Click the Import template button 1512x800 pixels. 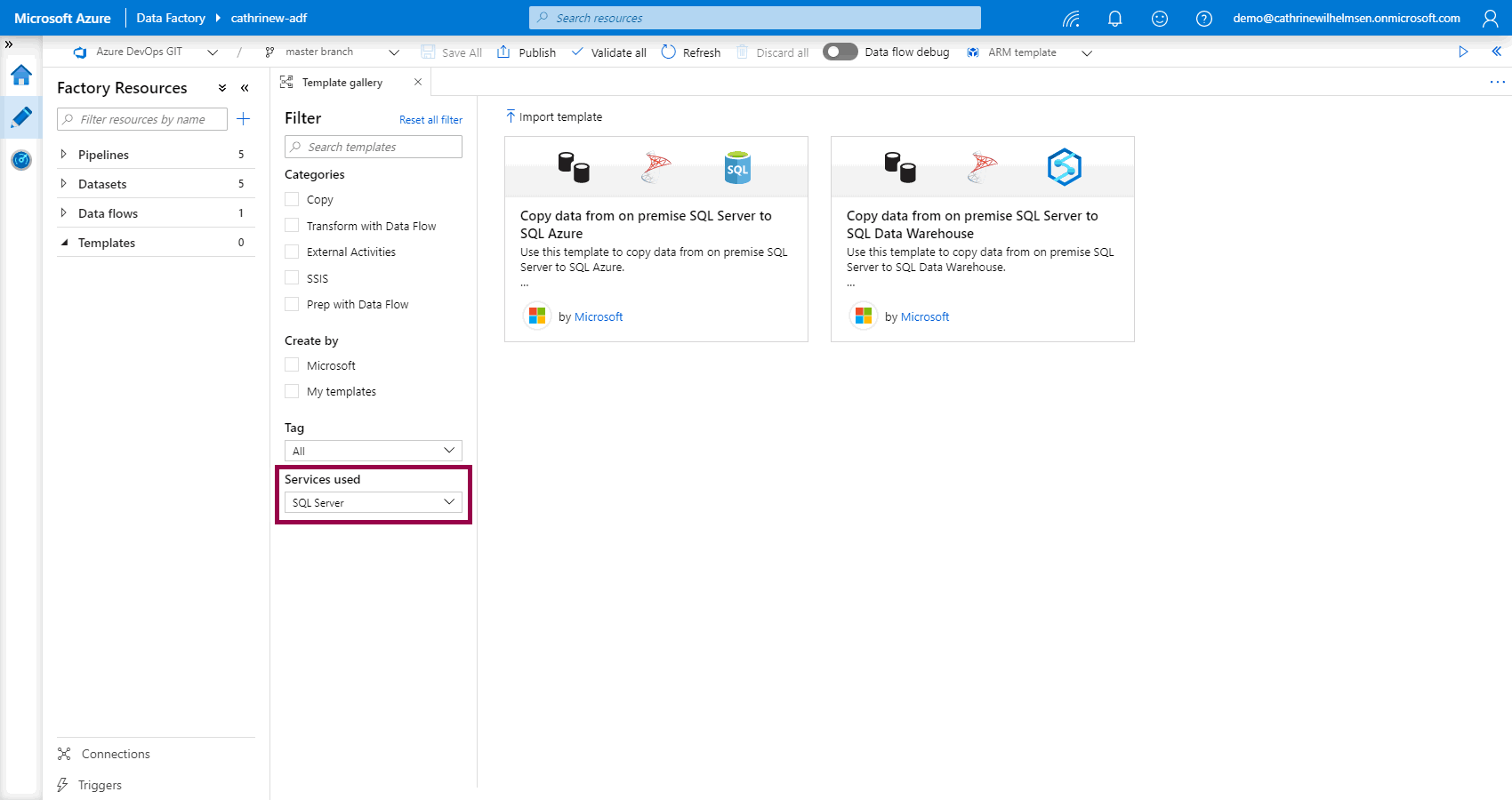[554, 116]
